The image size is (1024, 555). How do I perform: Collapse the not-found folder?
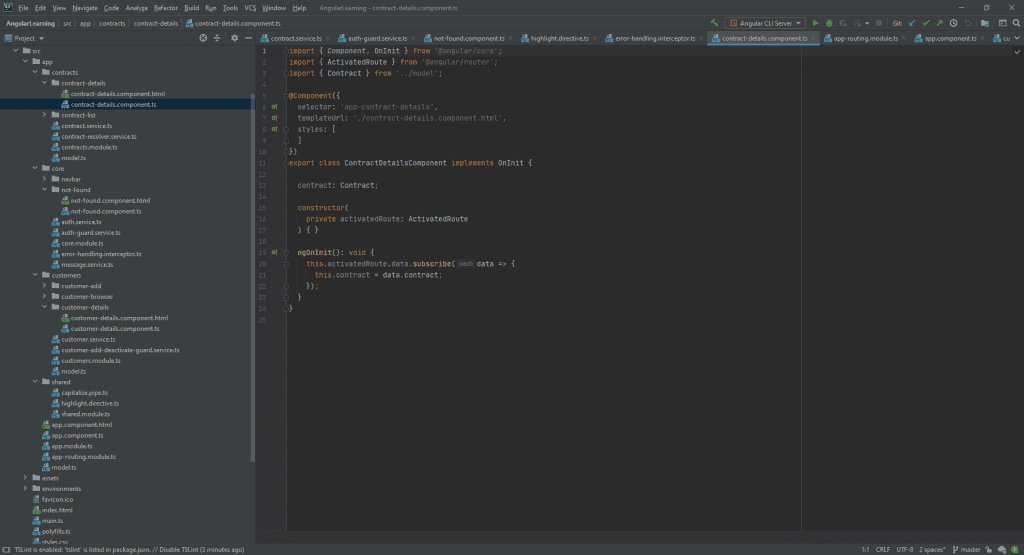click(44, 189)
